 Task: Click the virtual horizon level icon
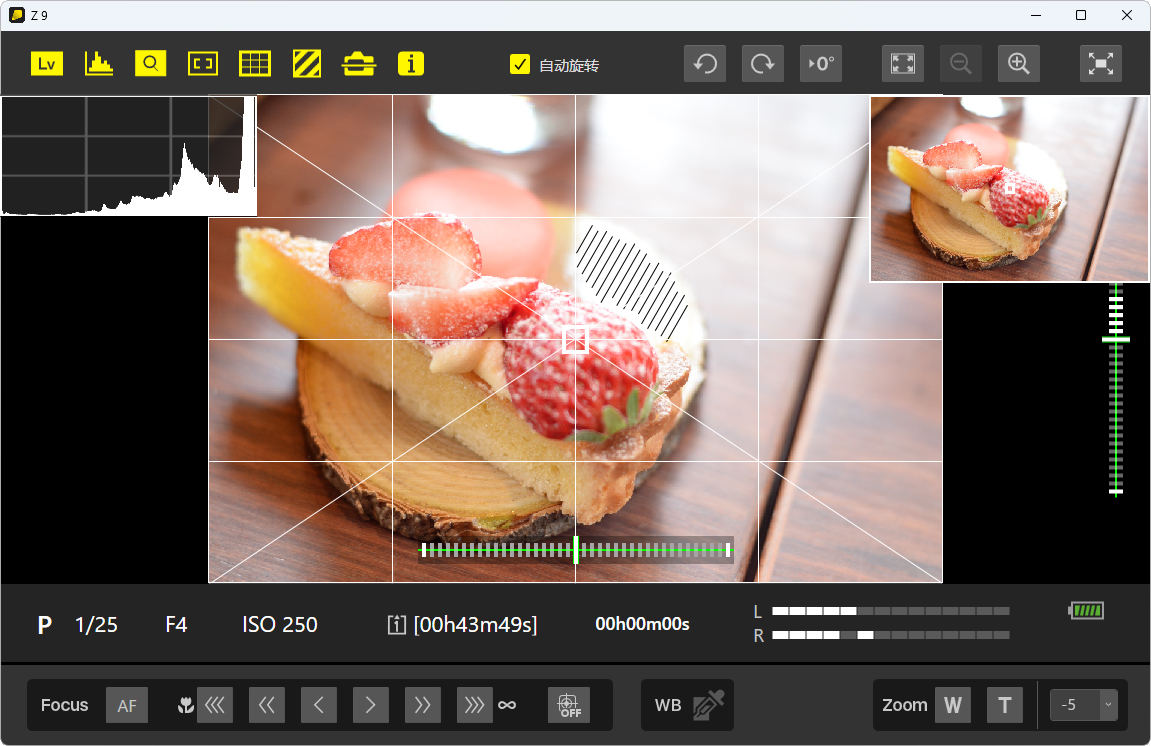point(359,64)
